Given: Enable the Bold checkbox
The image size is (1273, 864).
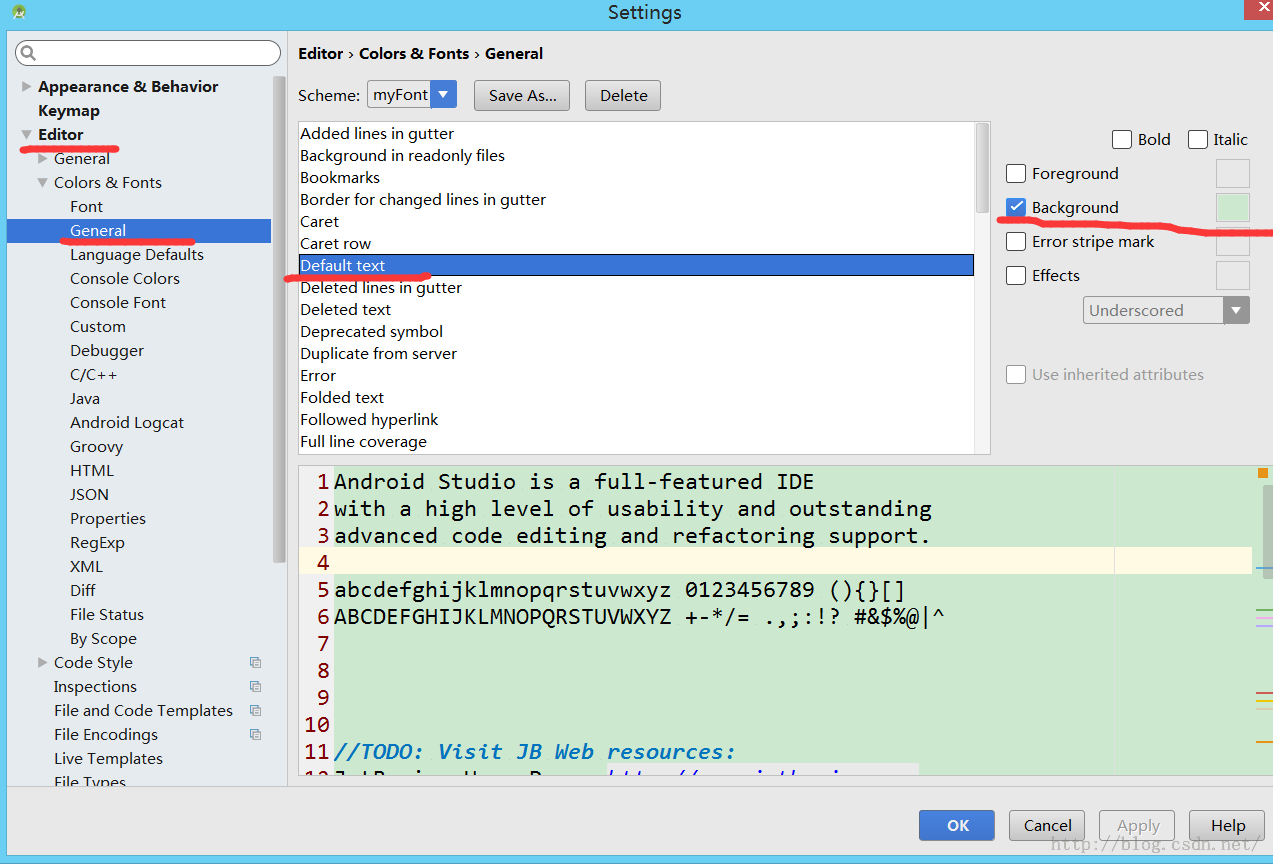Looking at the screenshot, I should 1122,139.
